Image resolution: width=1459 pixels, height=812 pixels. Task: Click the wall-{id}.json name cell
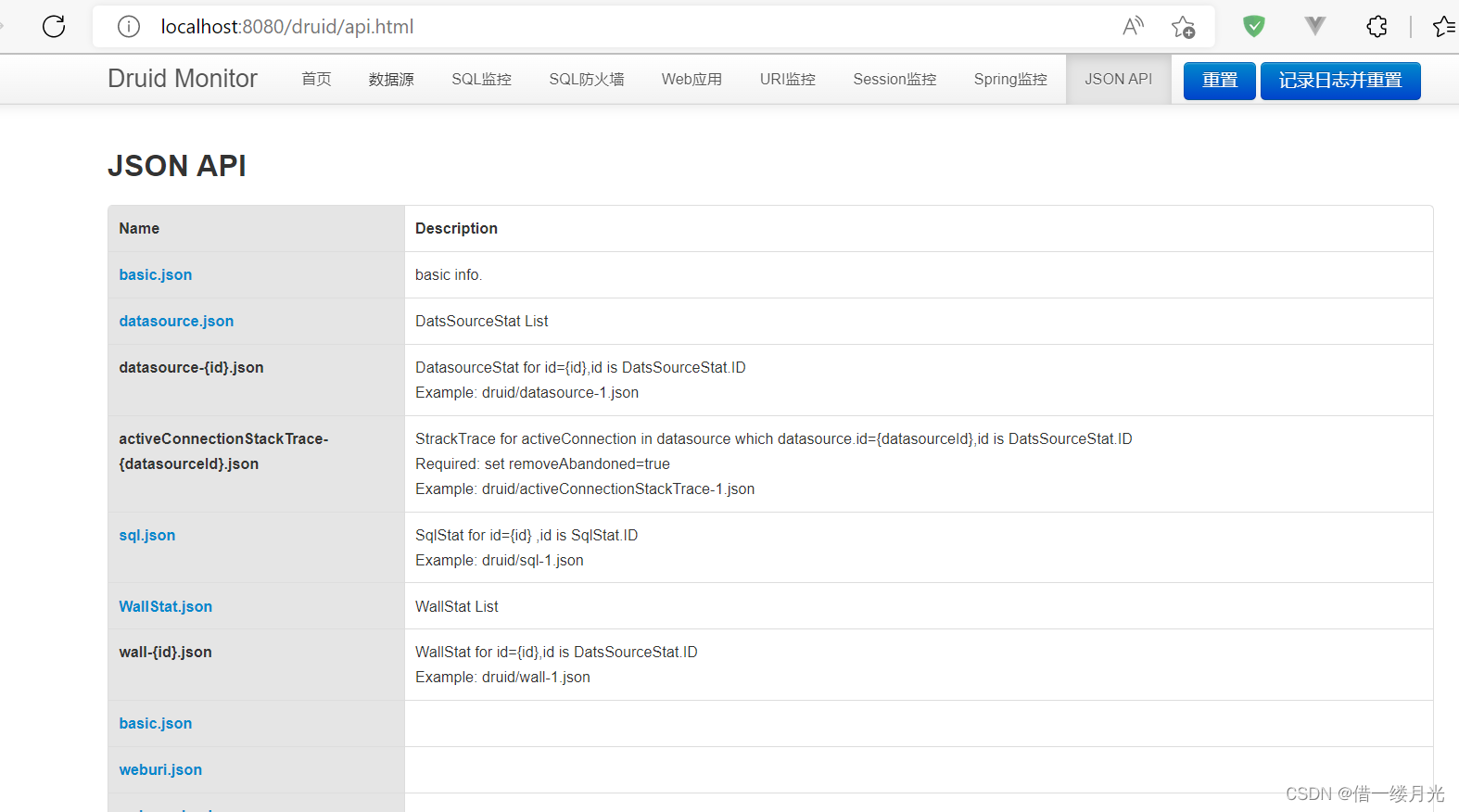(257, 665)
